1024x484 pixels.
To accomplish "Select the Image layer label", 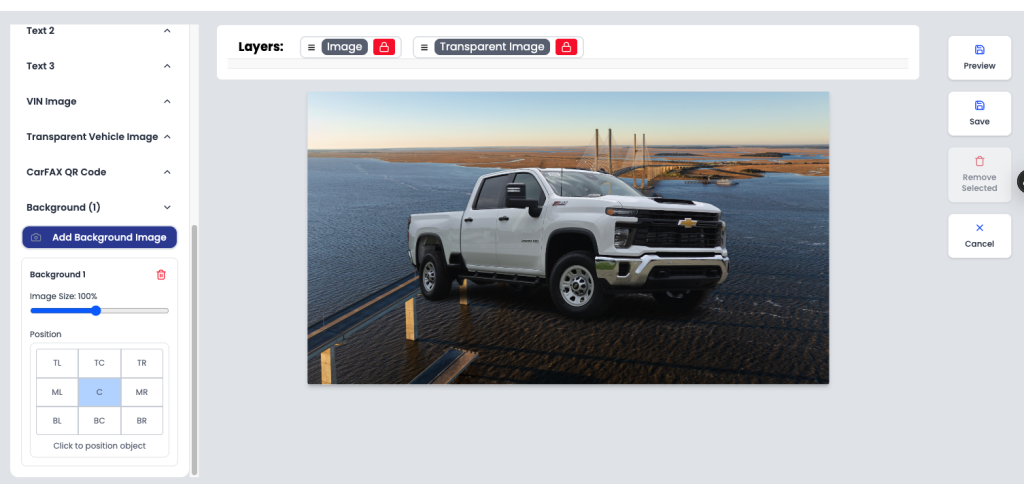I will click(344, 47).
